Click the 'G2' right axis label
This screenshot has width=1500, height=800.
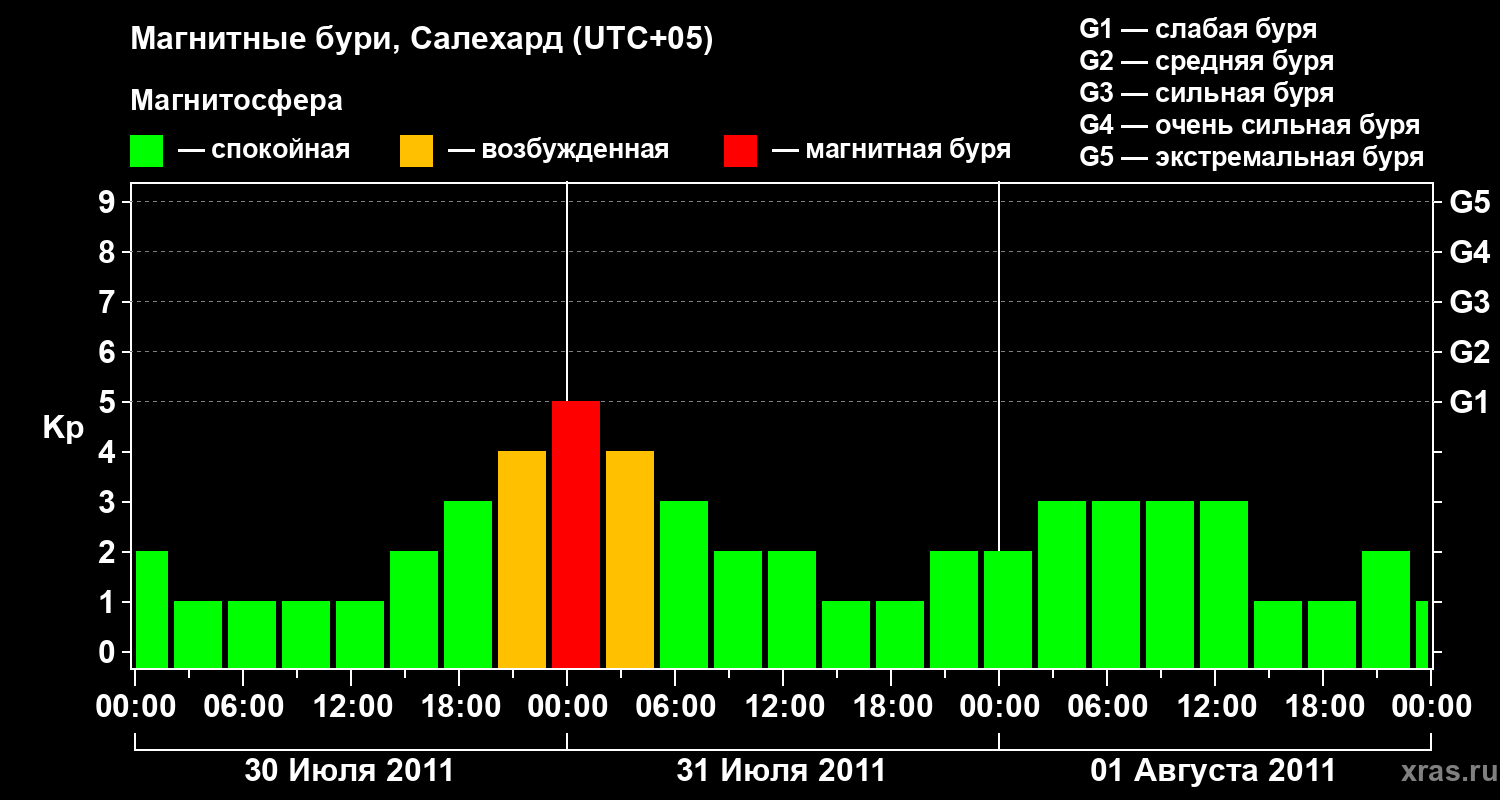[1469, 352]
